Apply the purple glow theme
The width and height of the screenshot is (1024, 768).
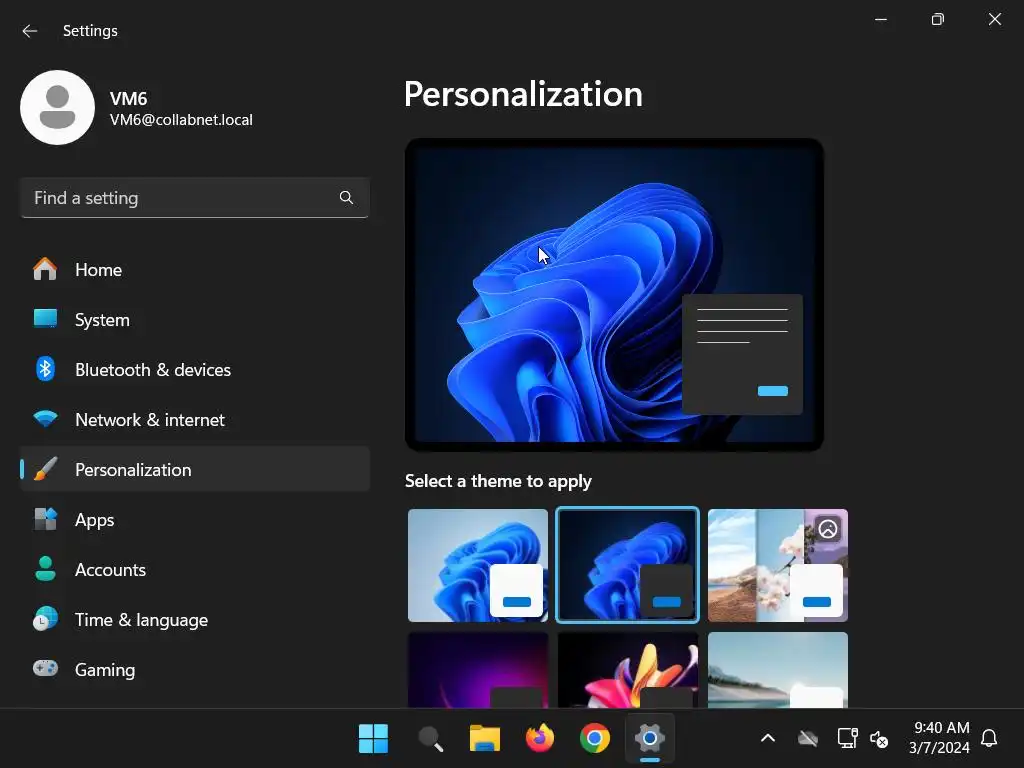pyautogui.click(x=477, y=670)
